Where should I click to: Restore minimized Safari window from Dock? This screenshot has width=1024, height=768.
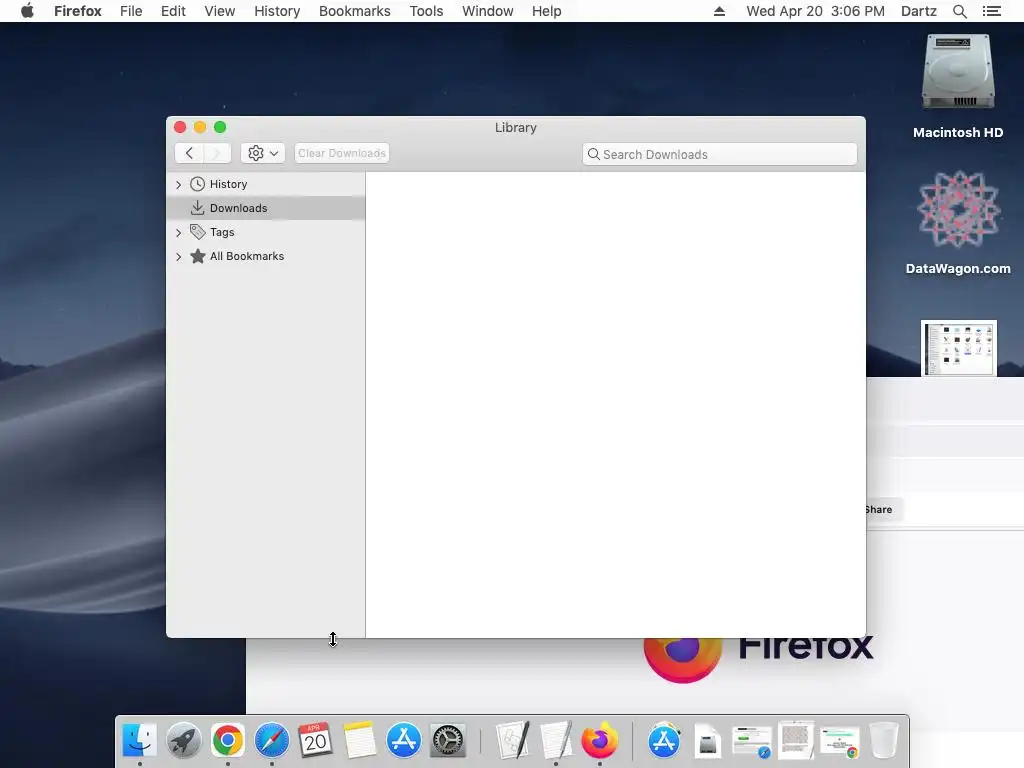click(x=752, y=742)
